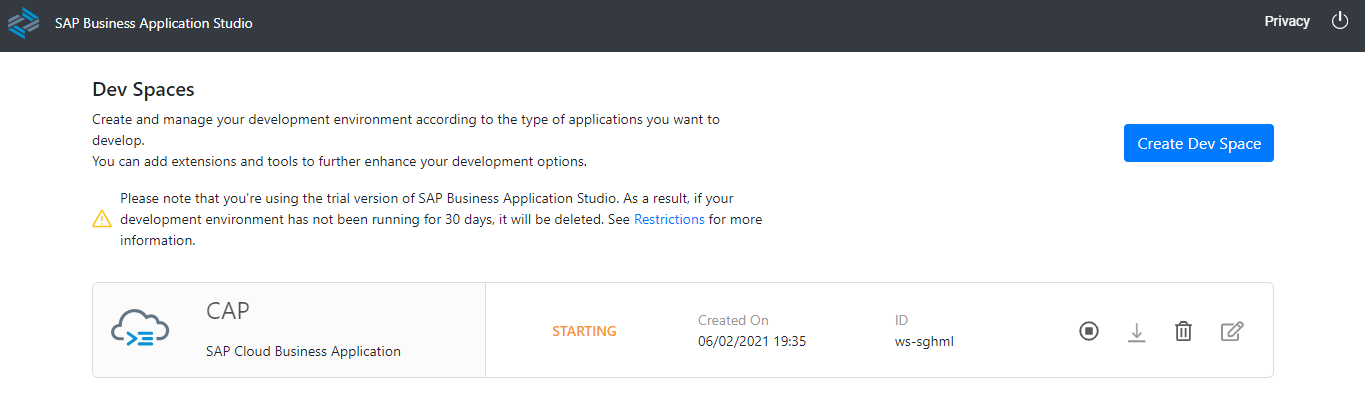Image resolution: width=1365 pixels, height=407 pixels.
Task: Click the Dev Spaces heading
Action: [x=143, y=89]
